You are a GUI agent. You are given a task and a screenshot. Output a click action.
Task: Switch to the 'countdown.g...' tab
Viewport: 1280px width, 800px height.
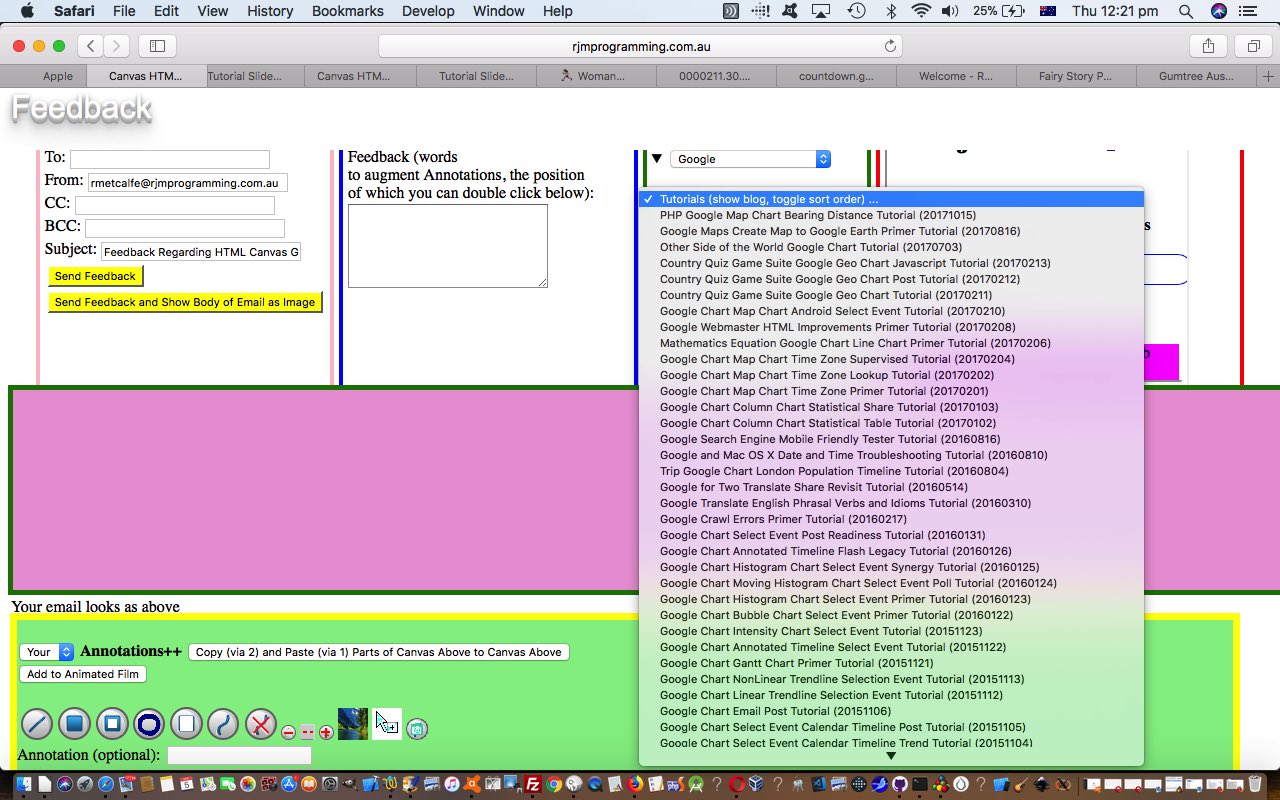click(x=836, y=76)
